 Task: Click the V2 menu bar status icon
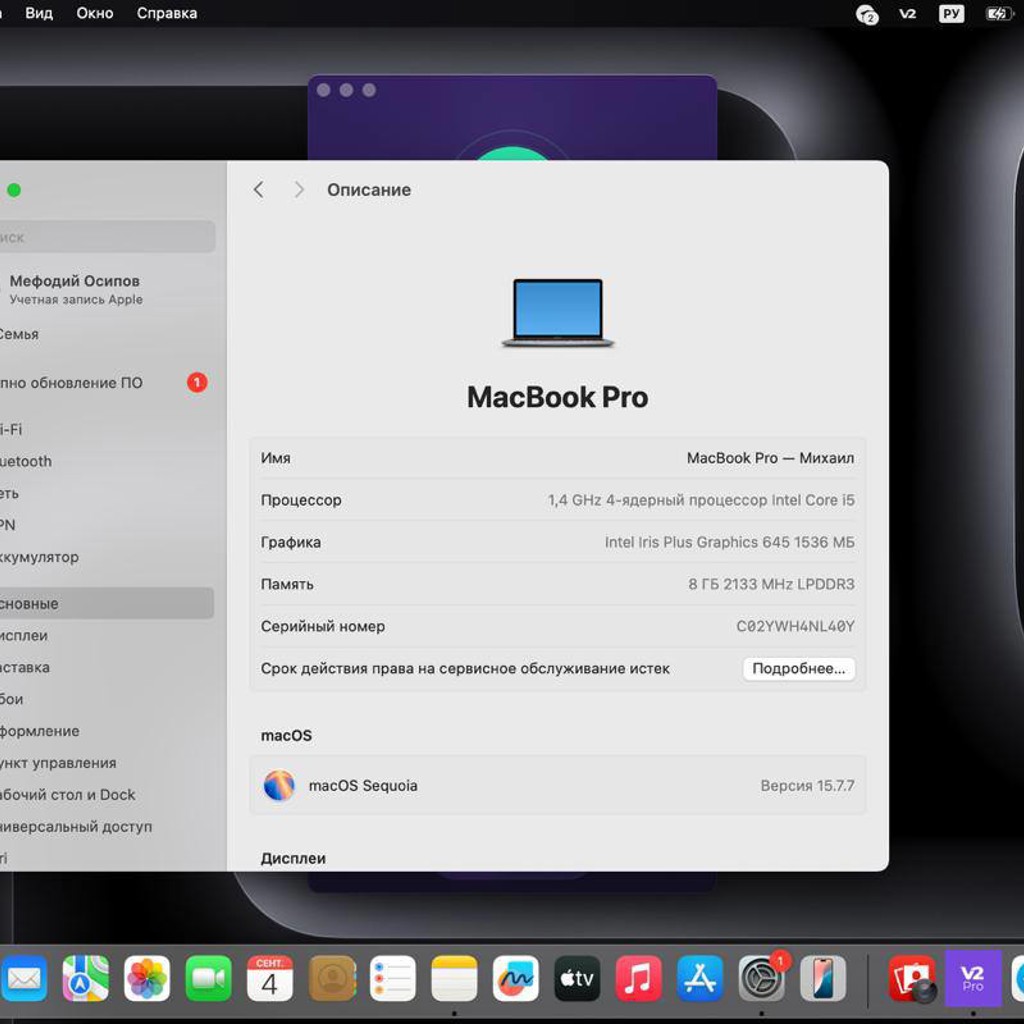coord(908,13)
